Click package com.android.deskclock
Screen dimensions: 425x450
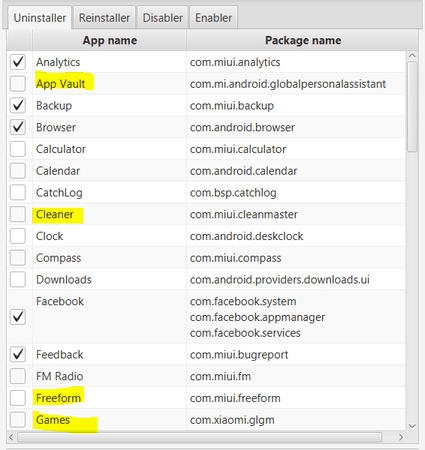(x=247, y=236)
